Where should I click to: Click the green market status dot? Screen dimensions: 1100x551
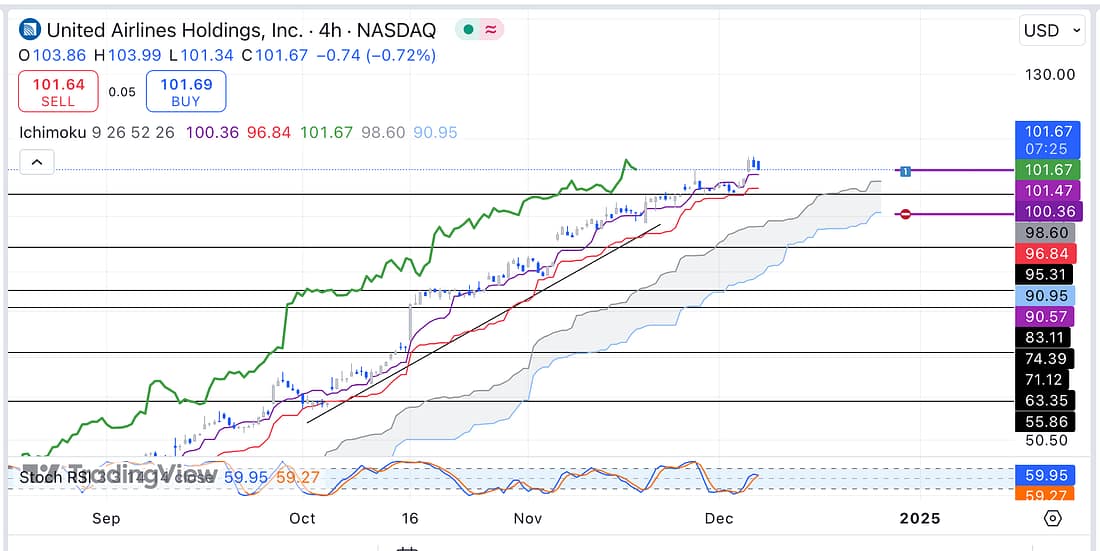tap(467, 31)
